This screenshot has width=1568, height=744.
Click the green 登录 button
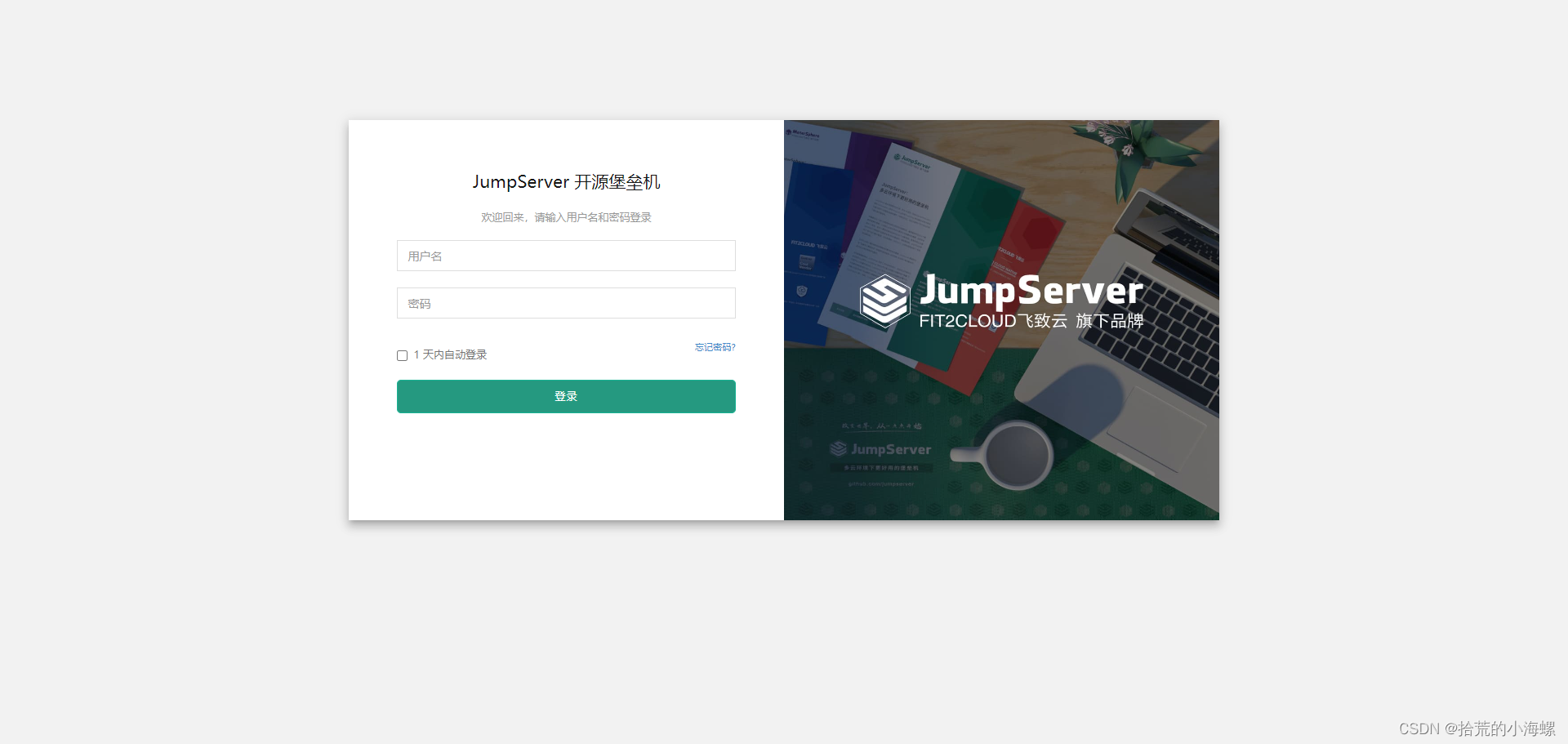coord(566,396)
